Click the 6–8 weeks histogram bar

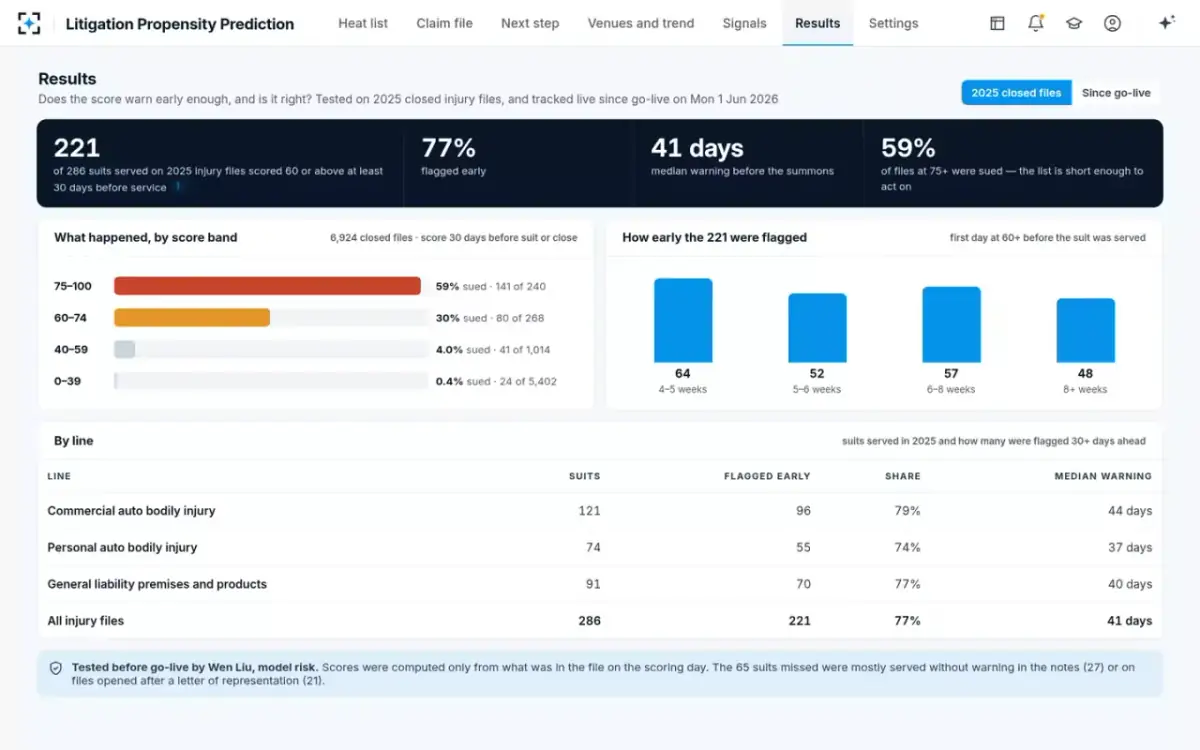point(951,325)
